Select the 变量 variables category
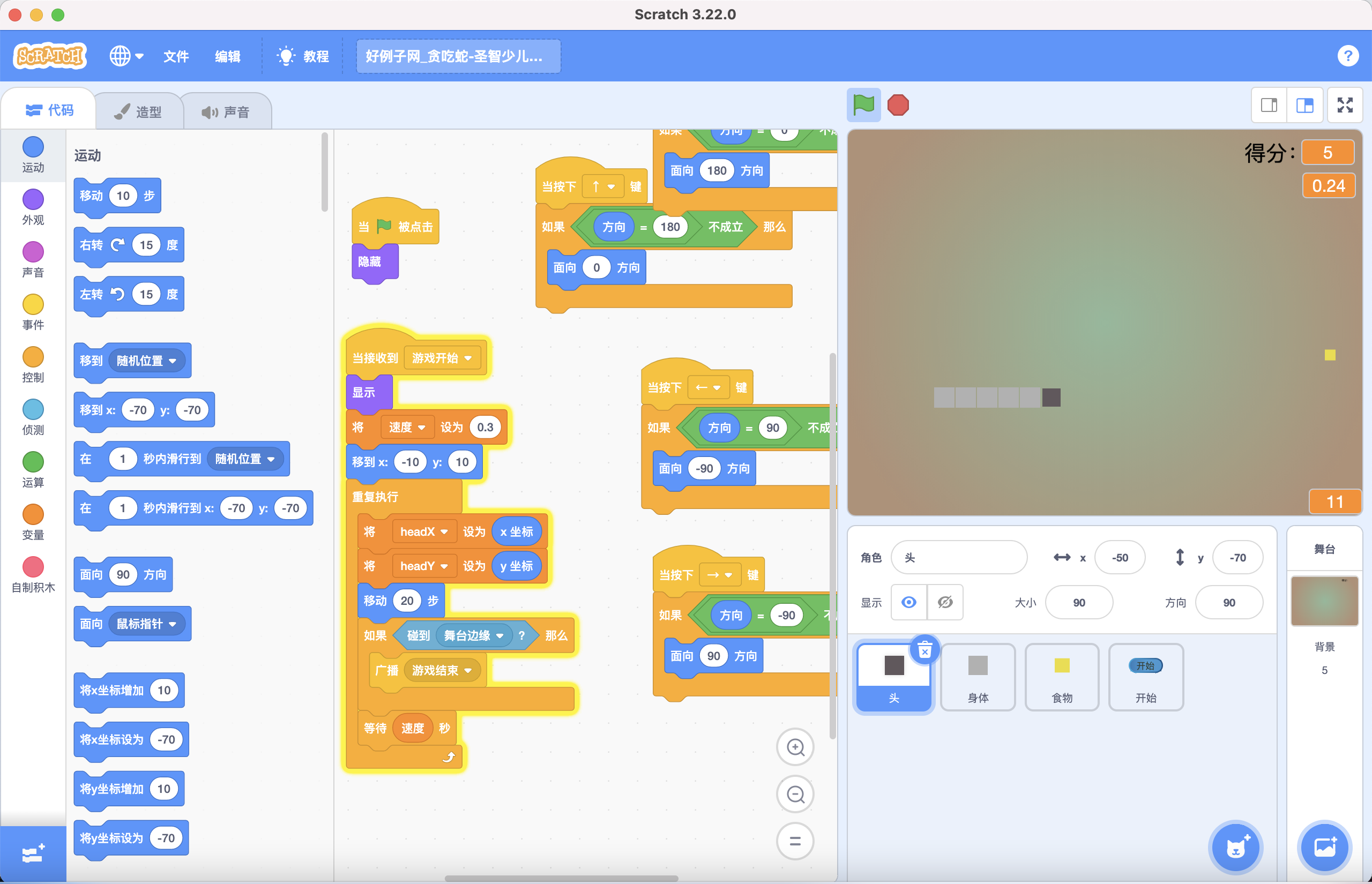Viewport: 1372px width, 884px height. [x=33, y=522]
